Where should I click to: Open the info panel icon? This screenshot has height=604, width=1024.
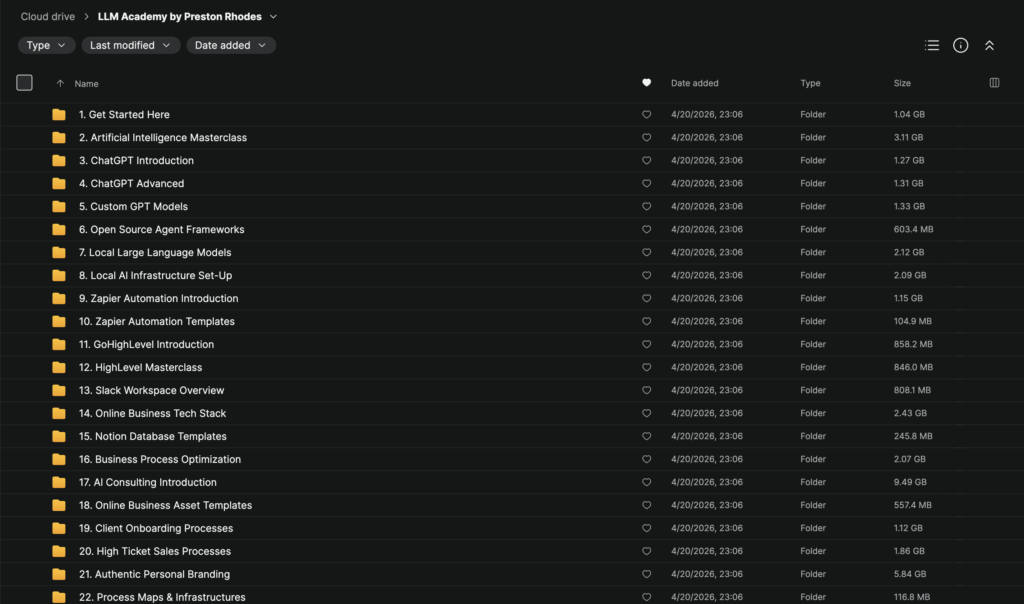960,45
